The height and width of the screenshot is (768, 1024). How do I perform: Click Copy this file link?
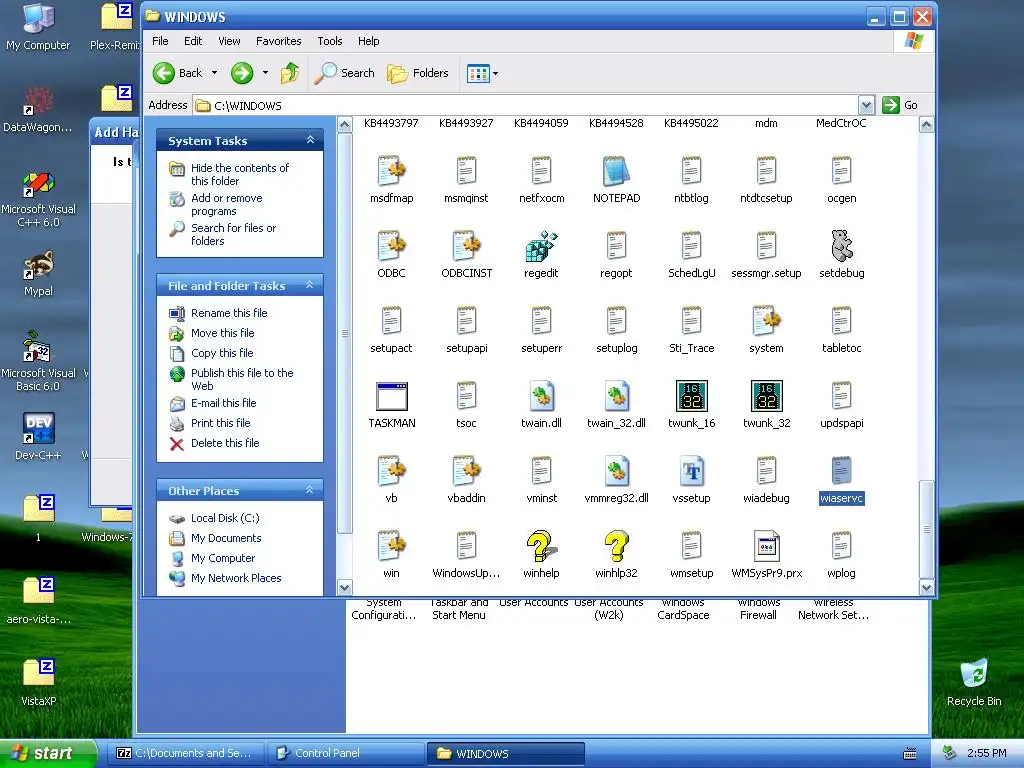point(222,353)
